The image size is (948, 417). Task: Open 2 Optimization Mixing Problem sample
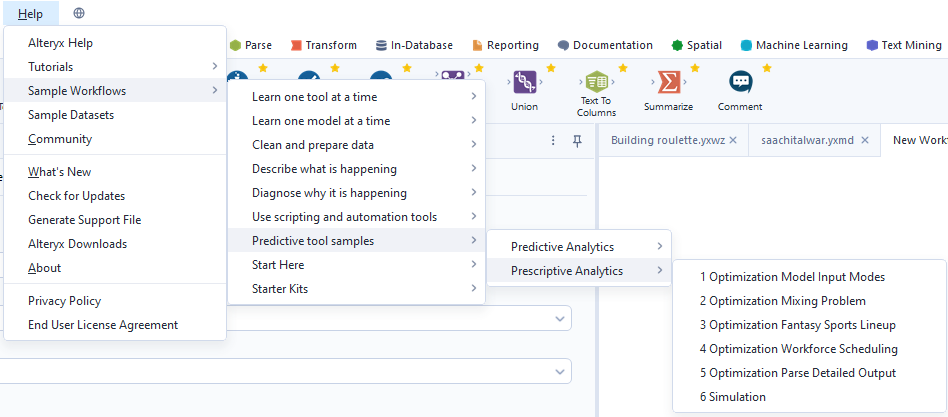coord(783,301)
